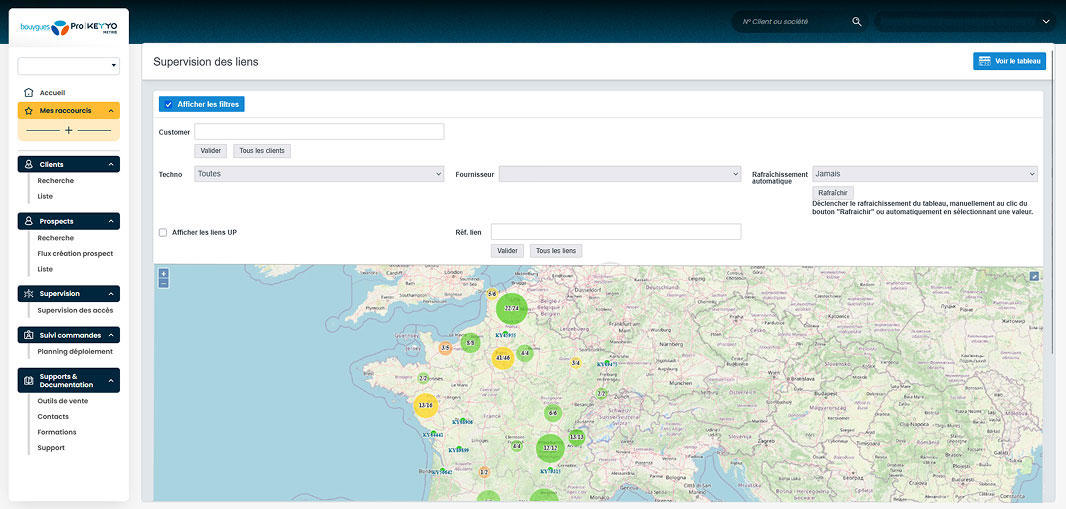Open Liste under Clients
This screenshot has height=509, width=1066.
45,196
